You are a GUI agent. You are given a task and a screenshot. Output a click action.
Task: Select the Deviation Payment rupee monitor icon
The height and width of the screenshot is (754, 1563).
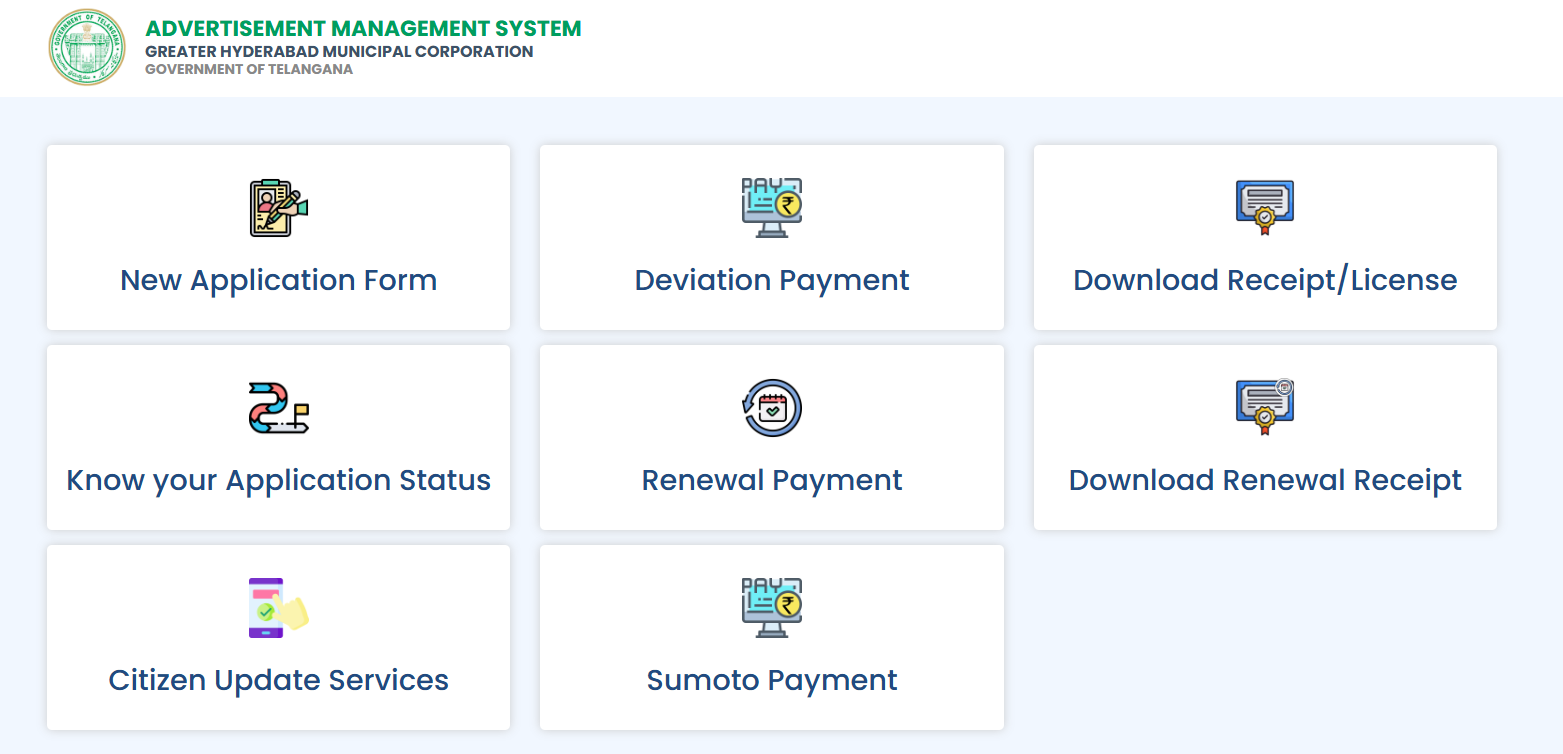point(771,207)
